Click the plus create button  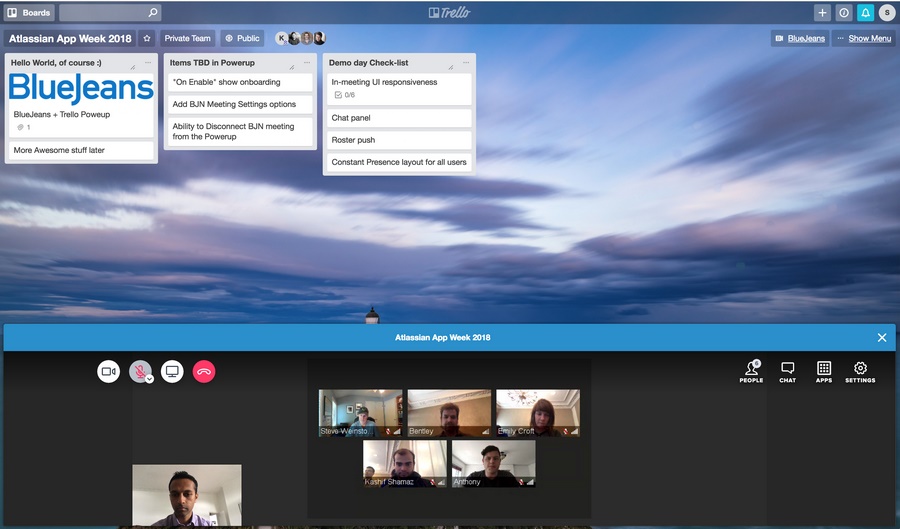(823, 13)
